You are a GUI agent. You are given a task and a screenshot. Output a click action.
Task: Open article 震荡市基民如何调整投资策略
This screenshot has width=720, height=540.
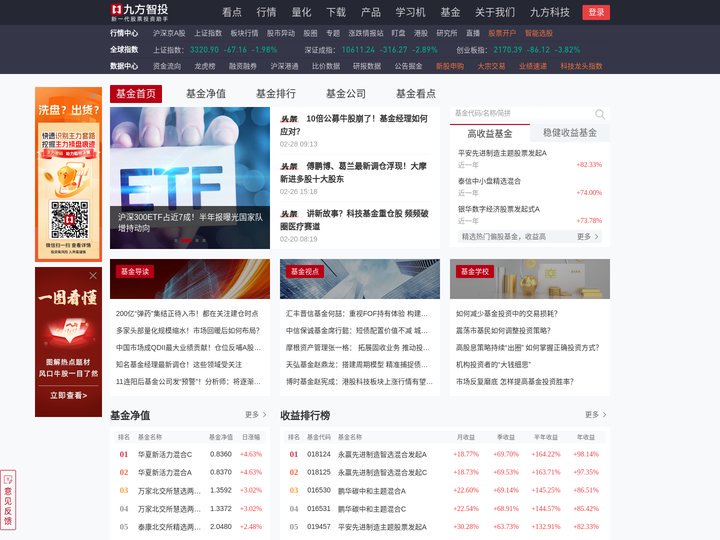503,331
